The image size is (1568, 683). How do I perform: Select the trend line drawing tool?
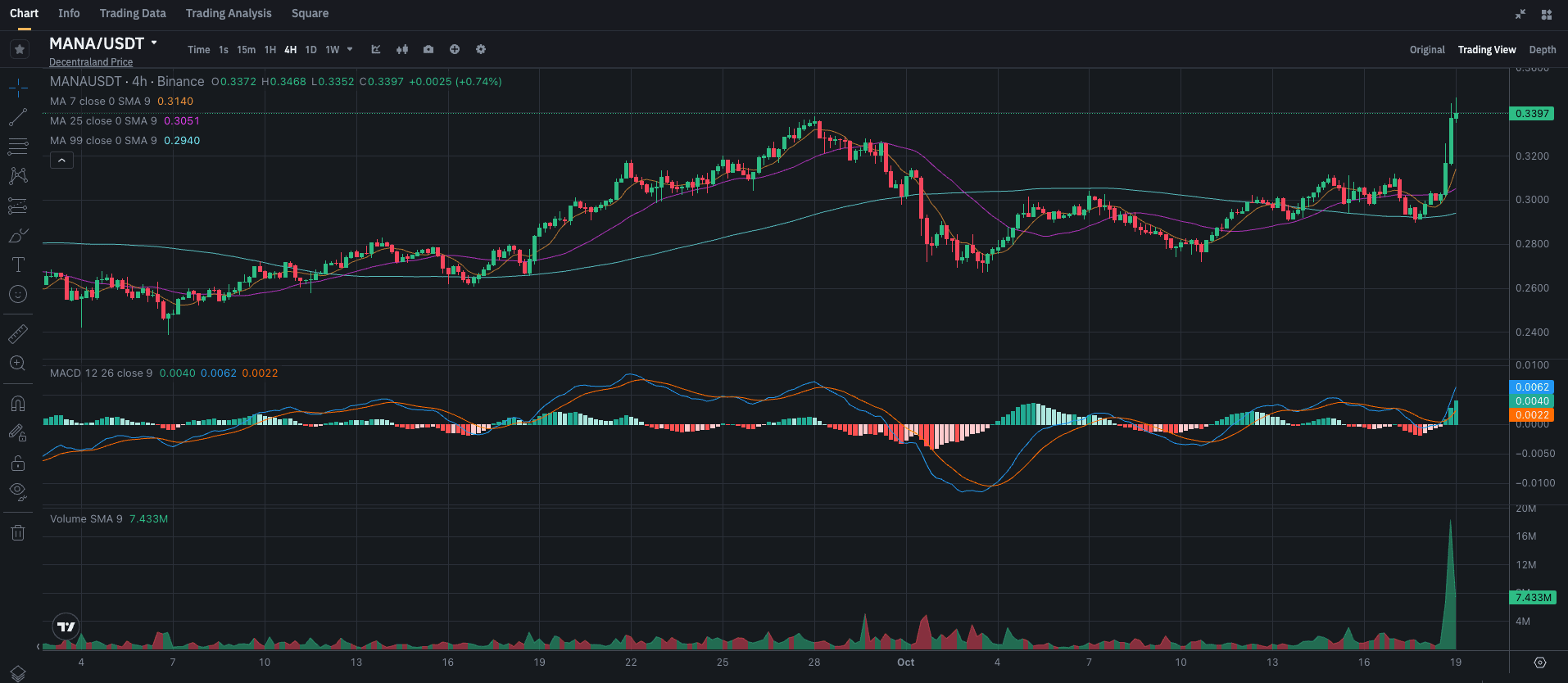[18, 118]
